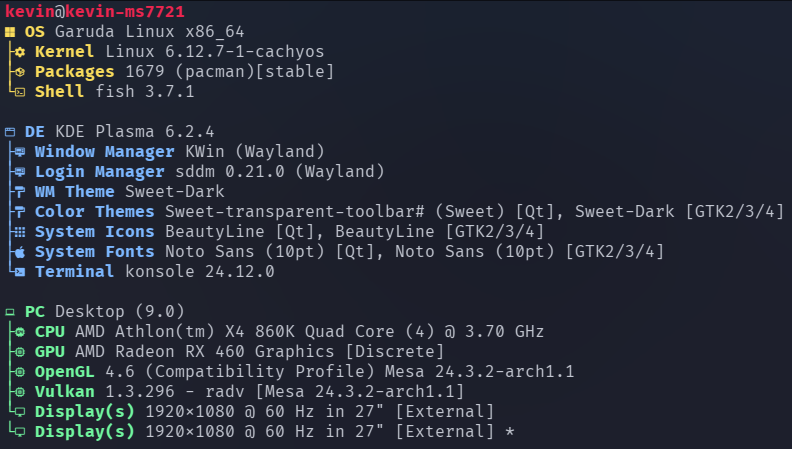Screen dimensions: 792x449
Task: Click the konsole 24.12.0 terminal text
Action: [x=200, y=272]
